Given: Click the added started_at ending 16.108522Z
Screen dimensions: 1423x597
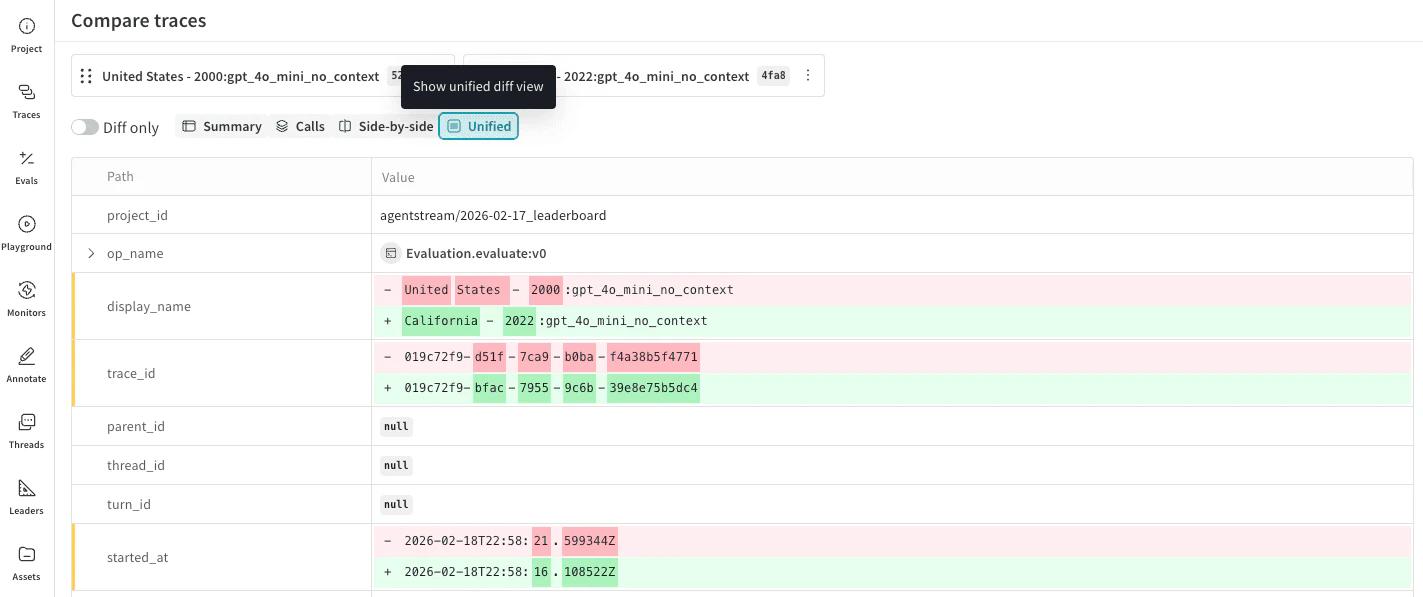Looking at the screenshot, I should tap(892, 573).
